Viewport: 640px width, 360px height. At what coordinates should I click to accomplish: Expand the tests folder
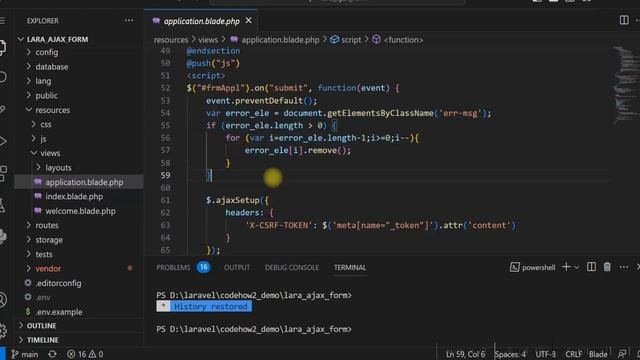pyautogui.click(x=44, y=254)
